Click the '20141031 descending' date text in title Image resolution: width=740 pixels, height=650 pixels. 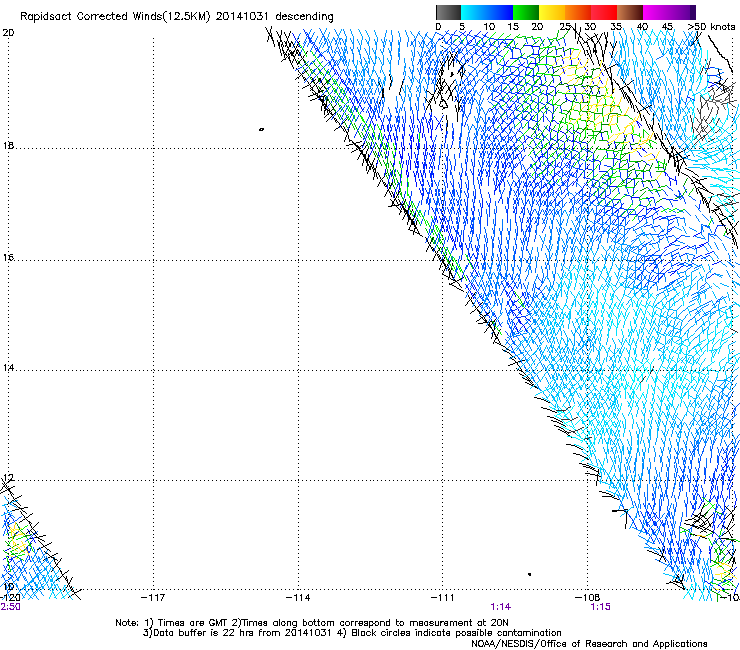click(275, 17)
